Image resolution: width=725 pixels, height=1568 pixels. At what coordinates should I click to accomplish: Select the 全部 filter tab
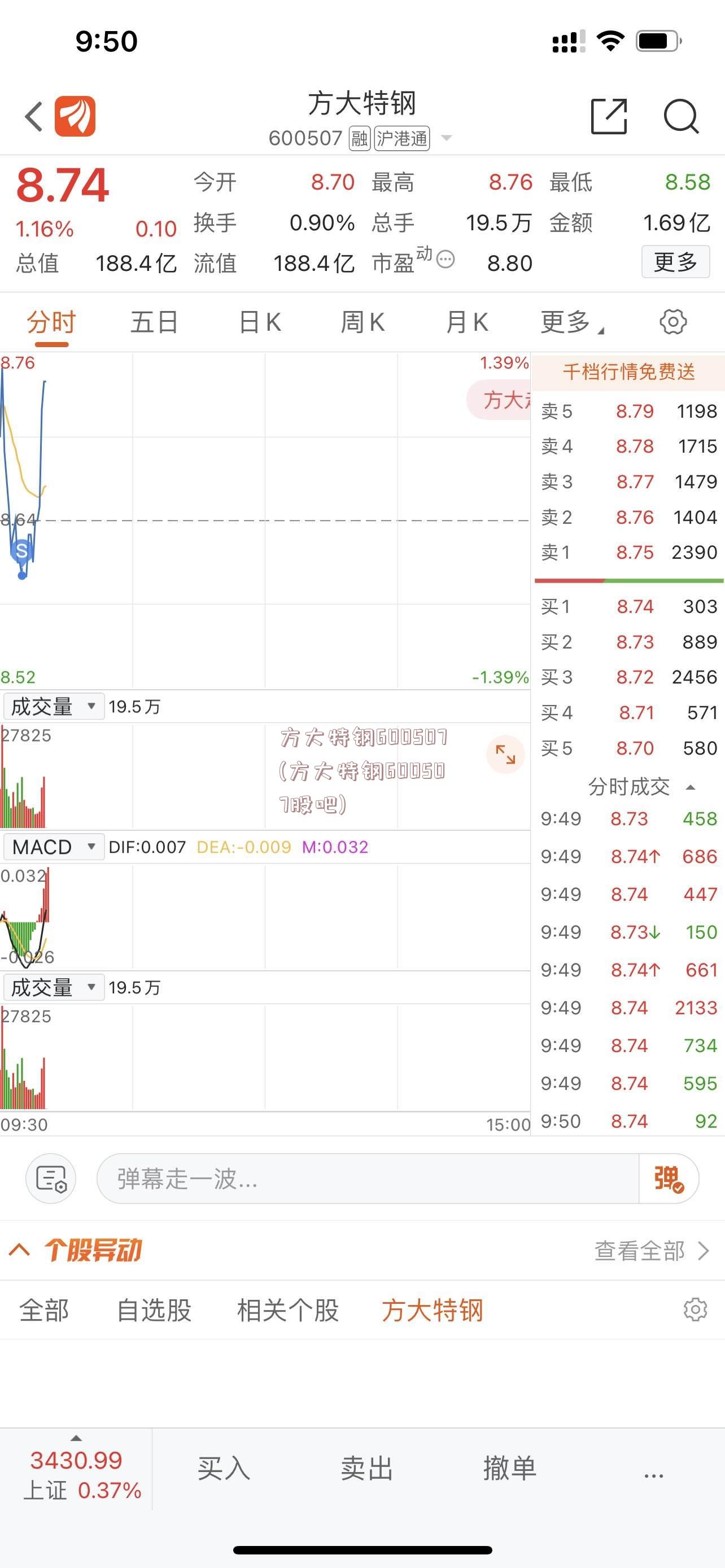44,1310
